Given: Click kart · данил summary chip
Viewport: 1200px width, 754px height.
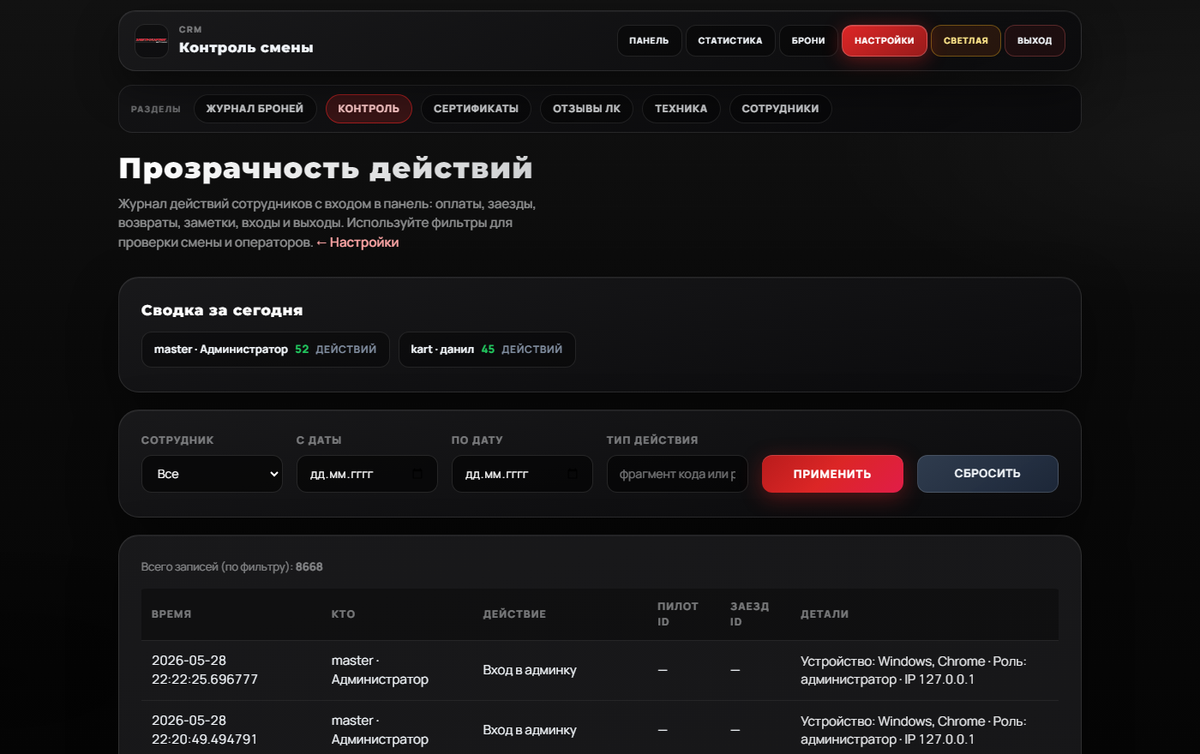Looking at the screenshot, I should point(487,350).
